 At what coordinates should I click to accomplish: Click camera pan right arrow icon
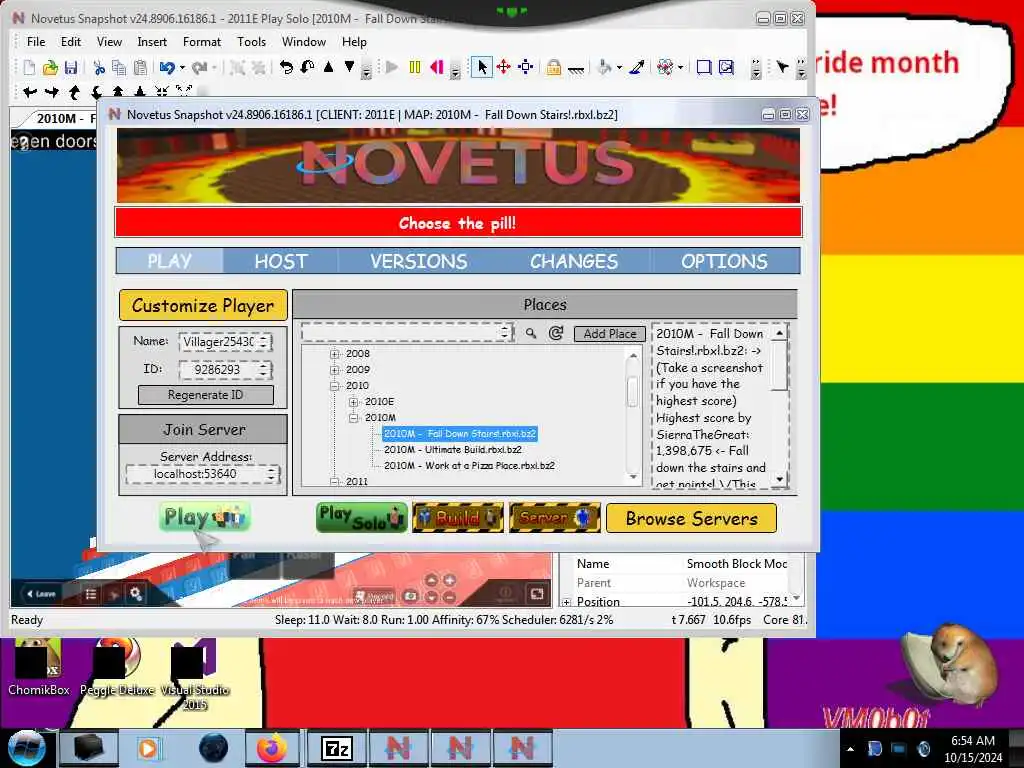[x=52, y=92]
